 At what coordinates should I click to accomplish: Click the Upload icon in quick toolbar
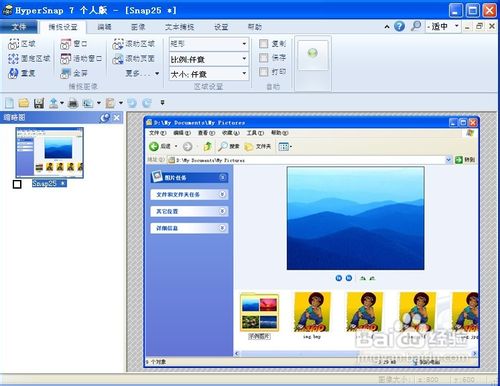(53, 103)
